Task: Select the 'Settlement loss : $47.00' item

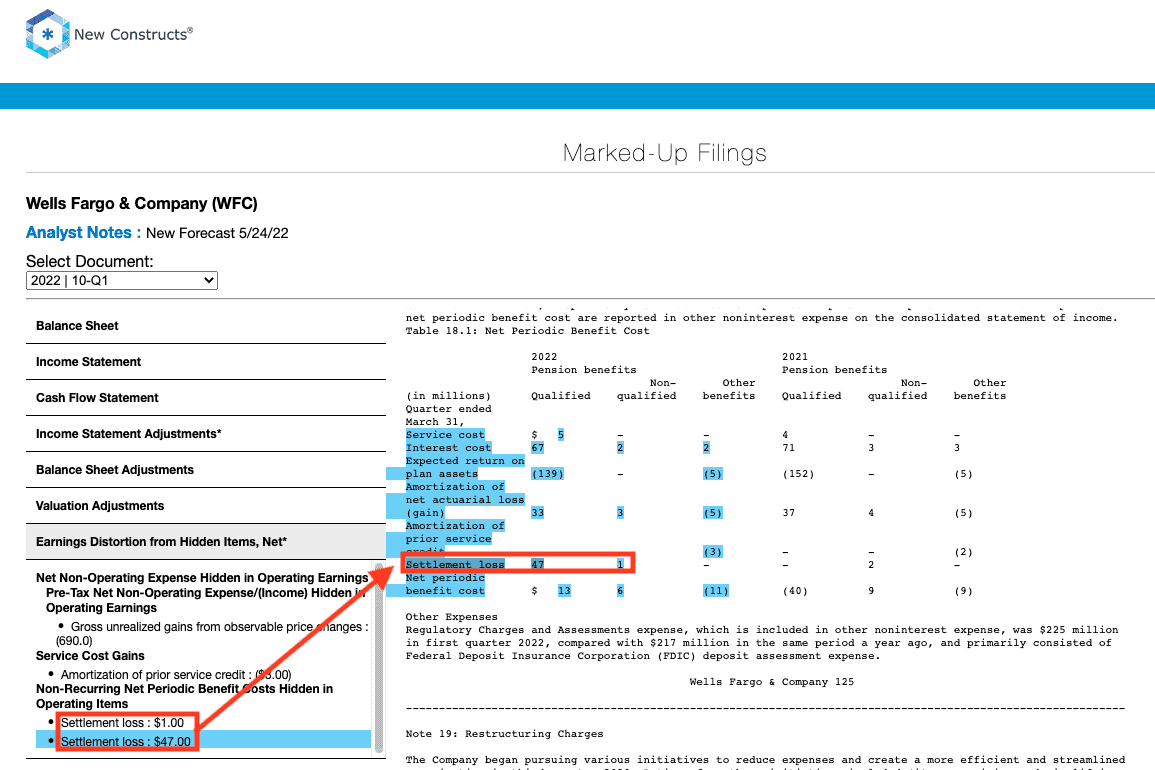Action: click(126, 741)
